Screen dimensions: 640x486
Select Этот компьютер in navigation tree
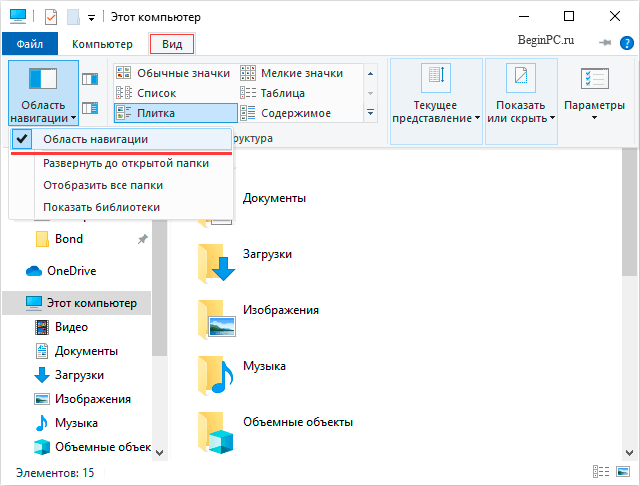(77, 303)
